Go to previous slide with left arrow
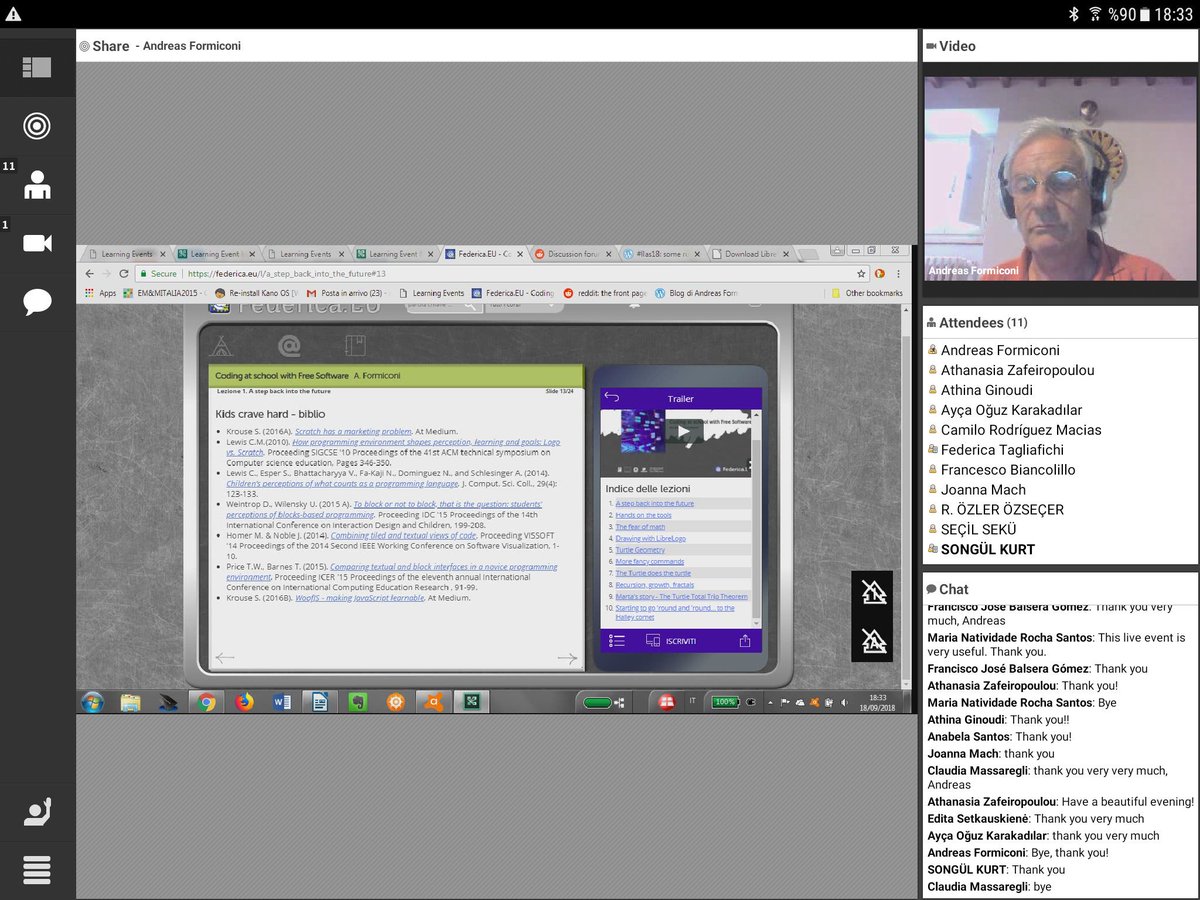The height and width of the screenshot is (900, 1200). 225,657
